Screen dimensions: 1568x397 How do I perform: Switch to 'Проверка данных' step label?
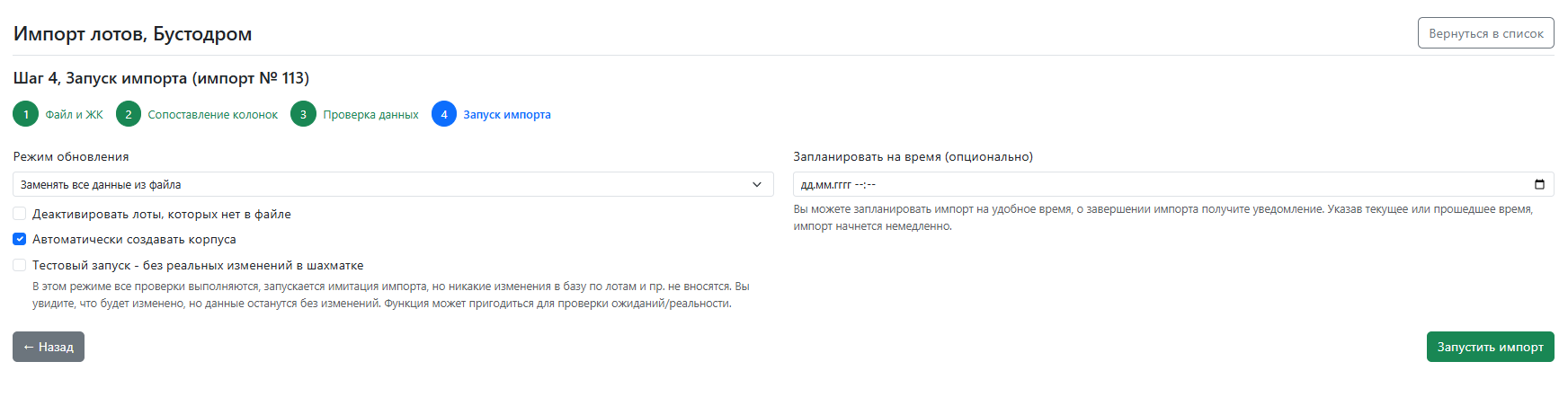(x=370, y=115)
